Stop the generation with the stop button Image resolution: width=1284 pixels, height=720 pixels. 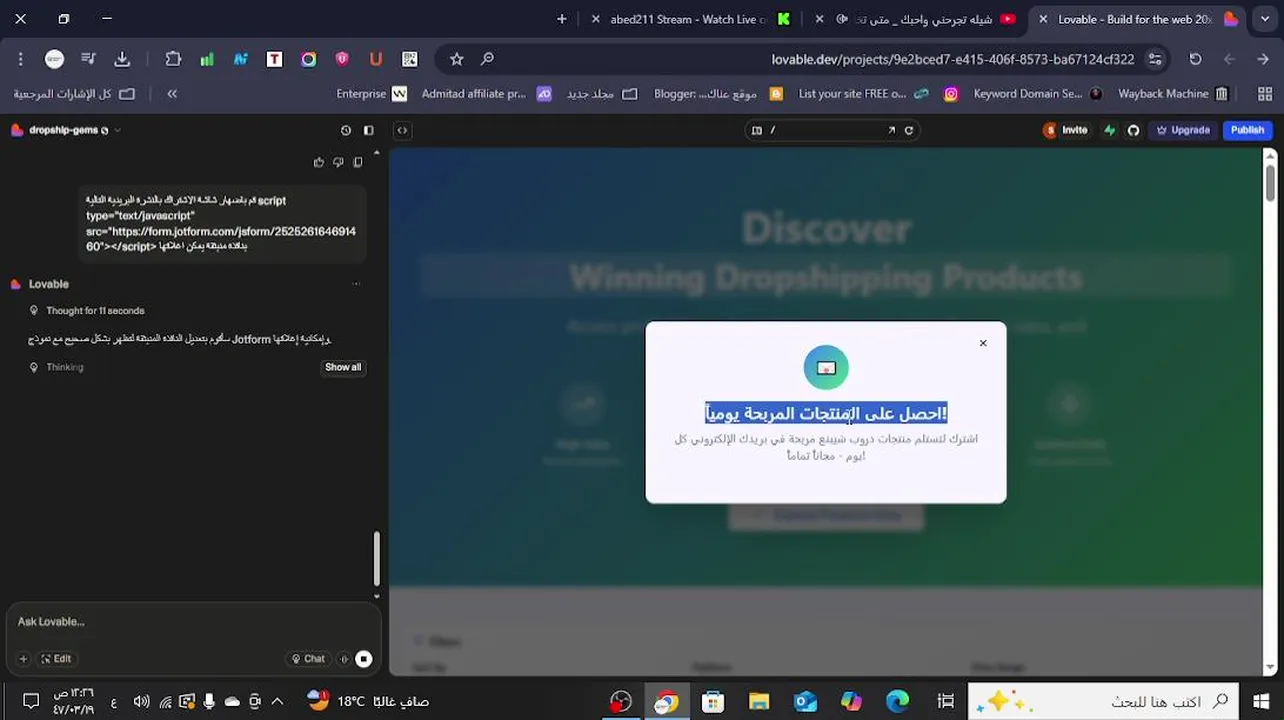(x=364, y=659)
